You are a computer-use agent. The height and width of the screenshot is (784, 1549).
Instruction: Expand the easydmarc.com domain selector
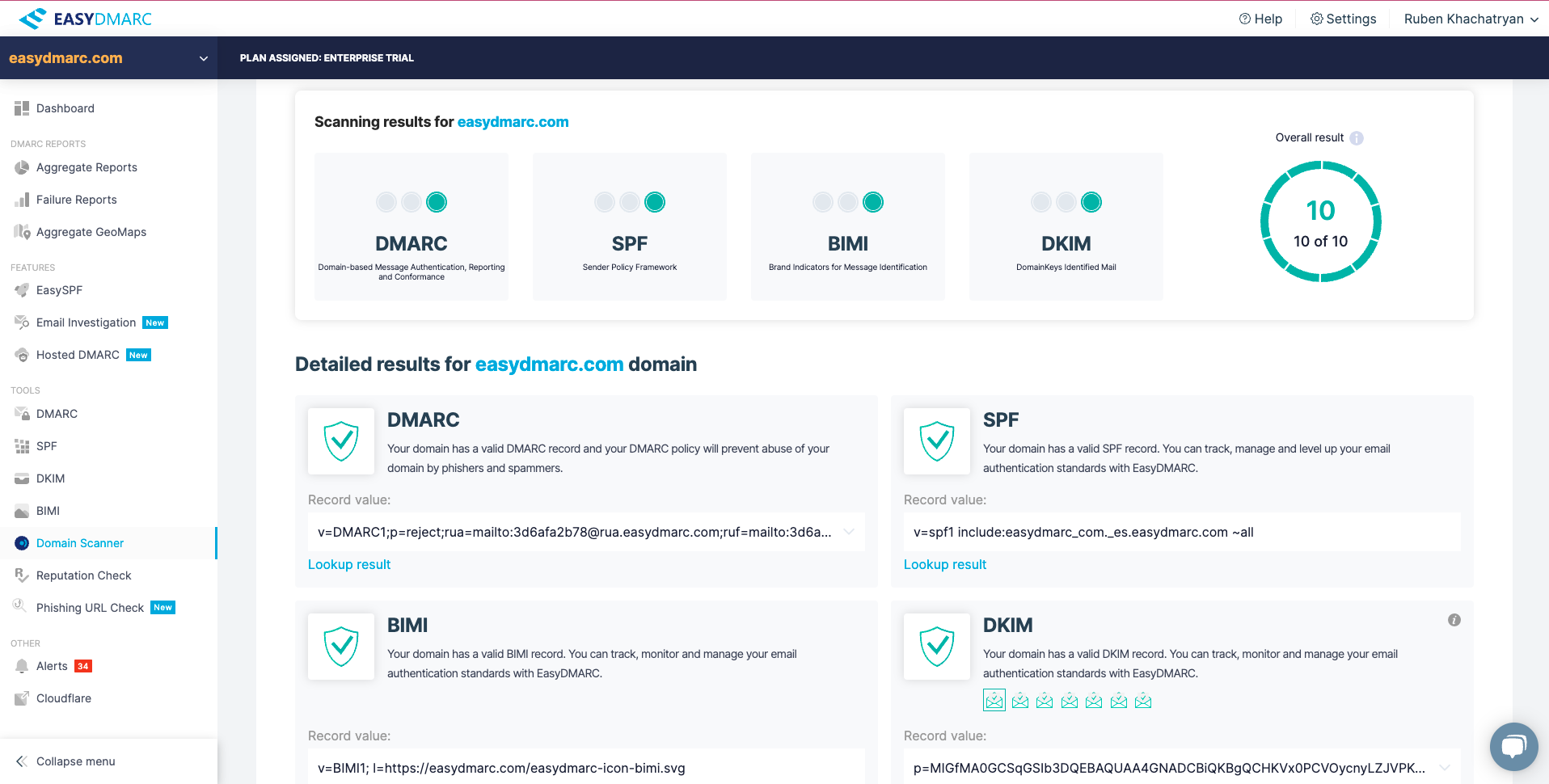coord(202,58)
